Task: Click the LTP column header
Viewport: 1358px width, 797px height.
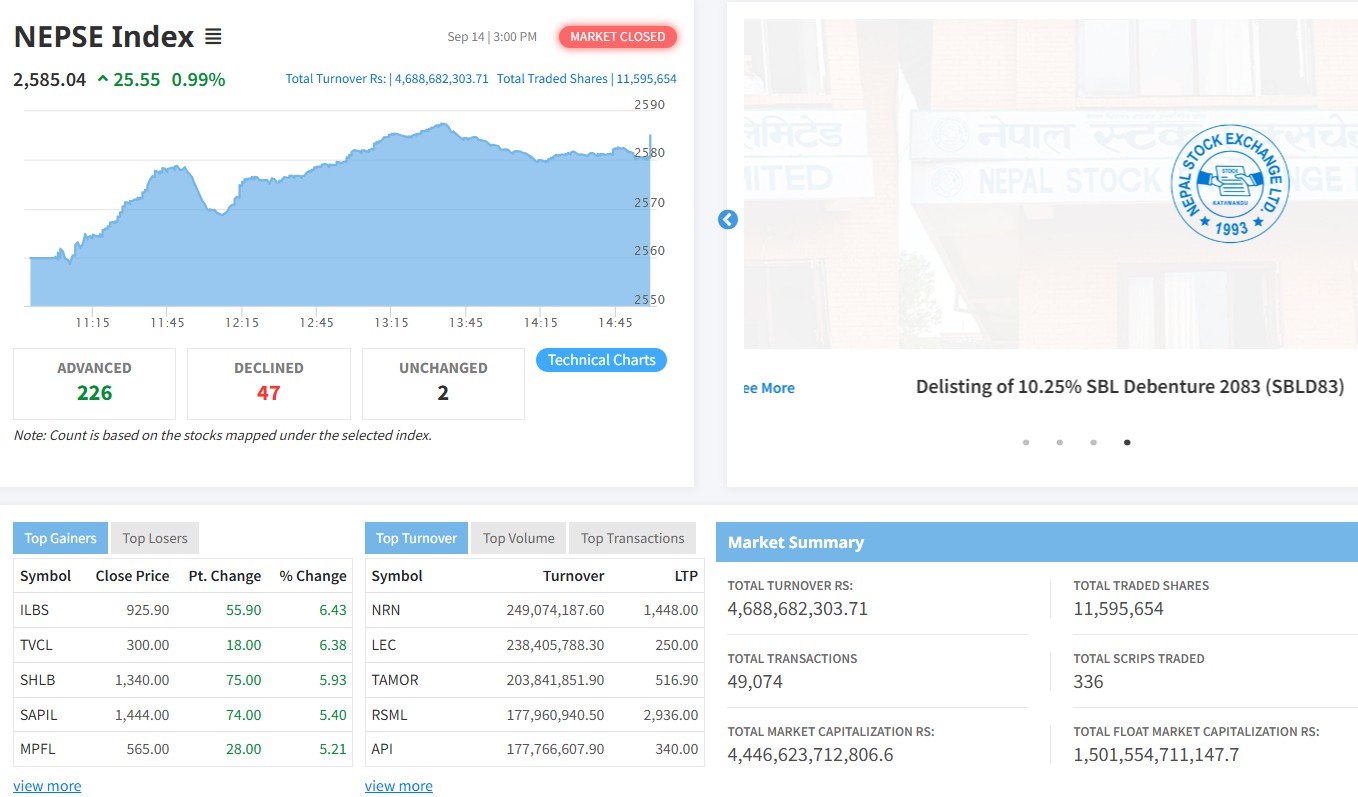Action: 685,576
